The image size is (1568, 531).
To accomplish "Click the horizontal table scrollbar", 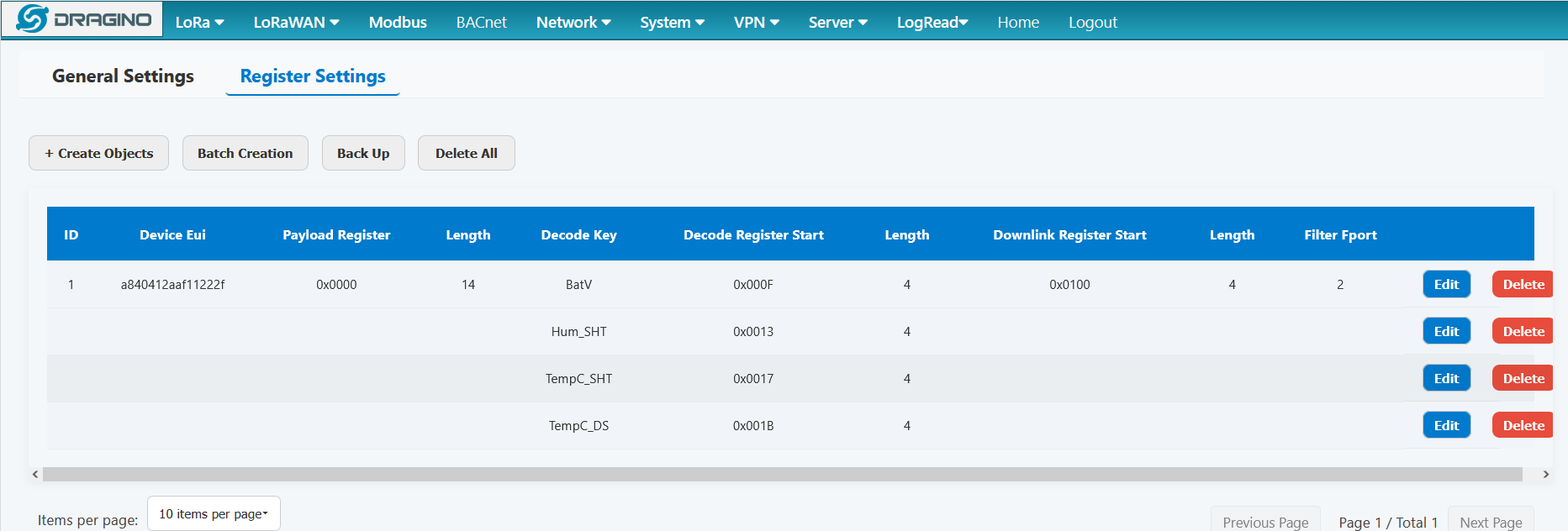I will (782, 475).
